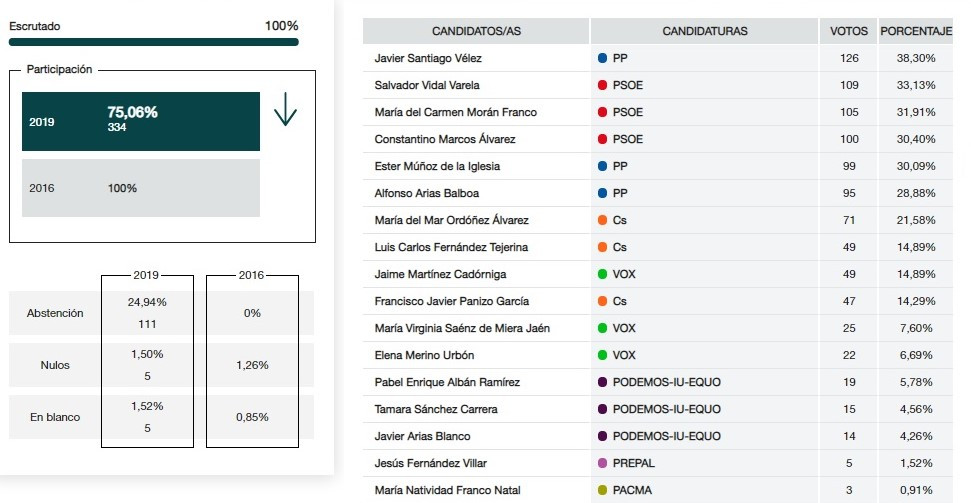The height and width of the screenshot is (503, 971).
Task: Click candidate María del Mar Ordóñez Álvarez
Action: coord(451,221)
